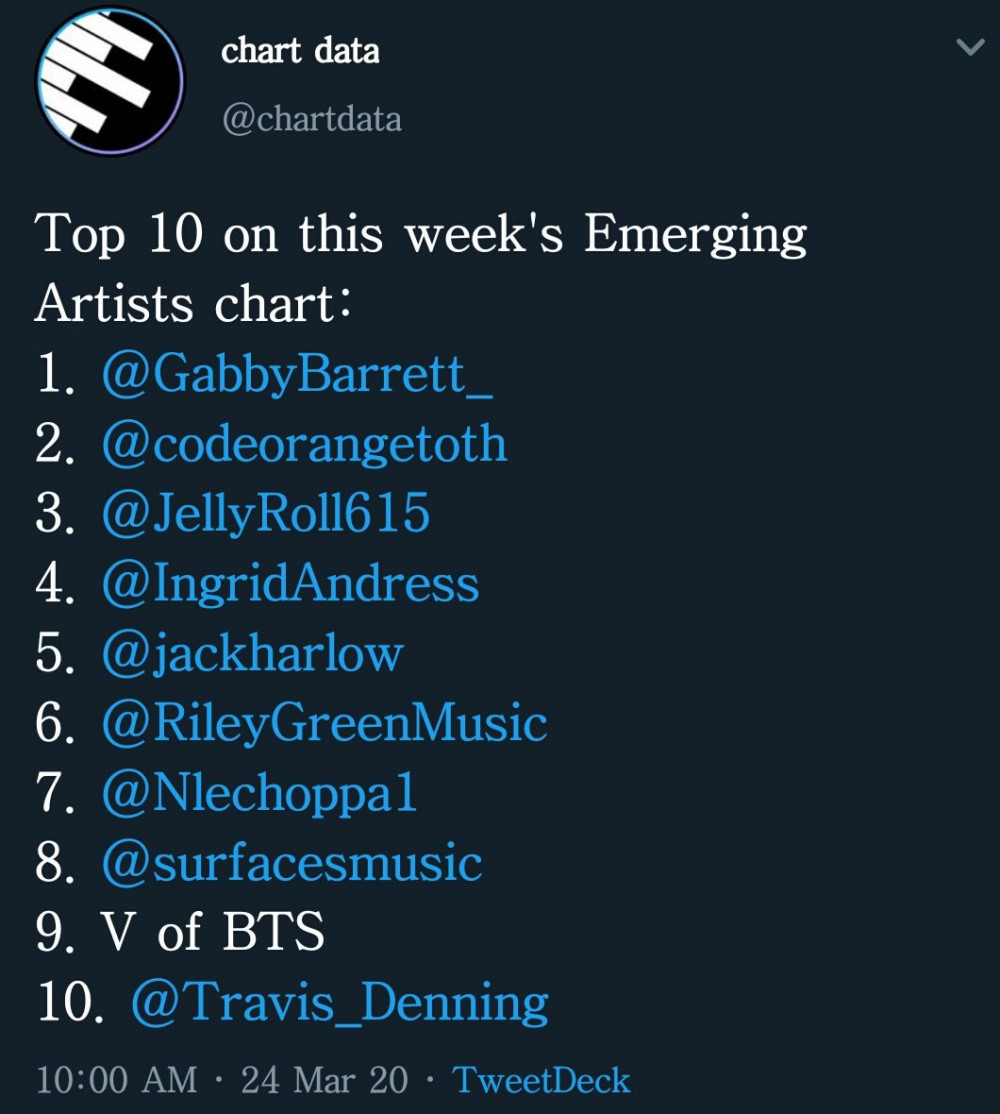This screenshot has height=1114, width=1000.
Task: Go to the @surfacesmusic mention
Action: tap(292, 862)
